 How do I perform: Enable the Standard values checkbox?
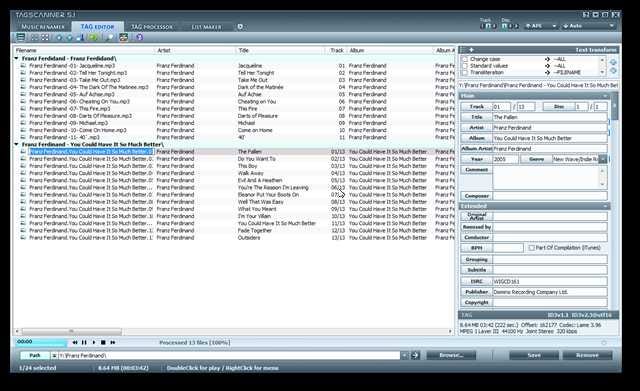click(464, 66)
